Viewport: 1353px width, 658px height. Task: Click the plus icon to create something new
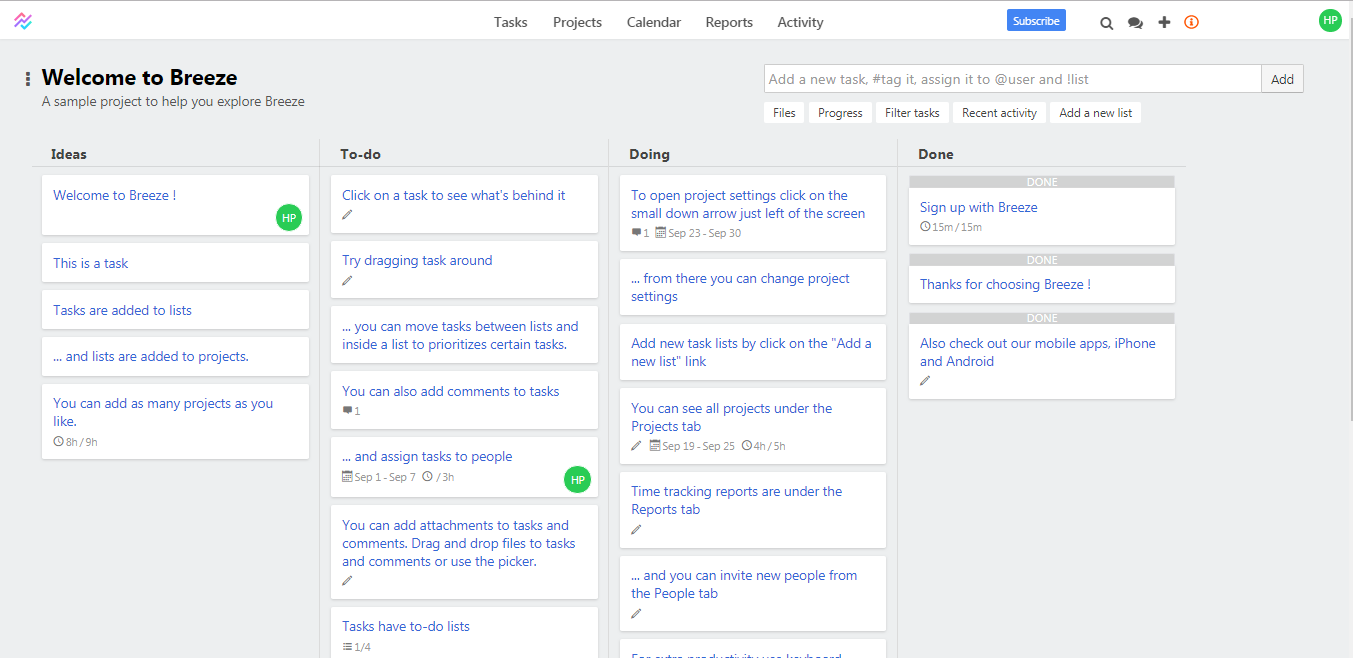1163,21
